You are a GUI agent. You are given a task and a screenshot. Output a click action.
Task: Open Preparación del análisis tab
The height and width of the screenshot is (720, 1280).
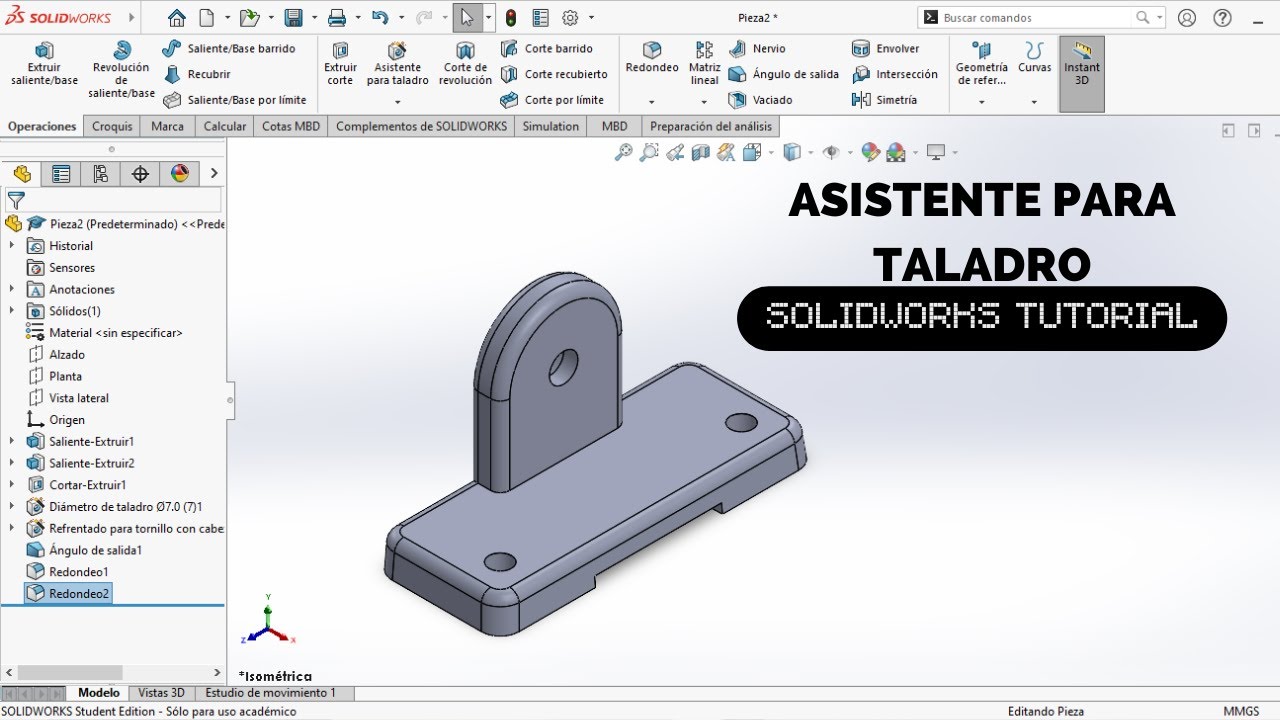coord(711,126)
